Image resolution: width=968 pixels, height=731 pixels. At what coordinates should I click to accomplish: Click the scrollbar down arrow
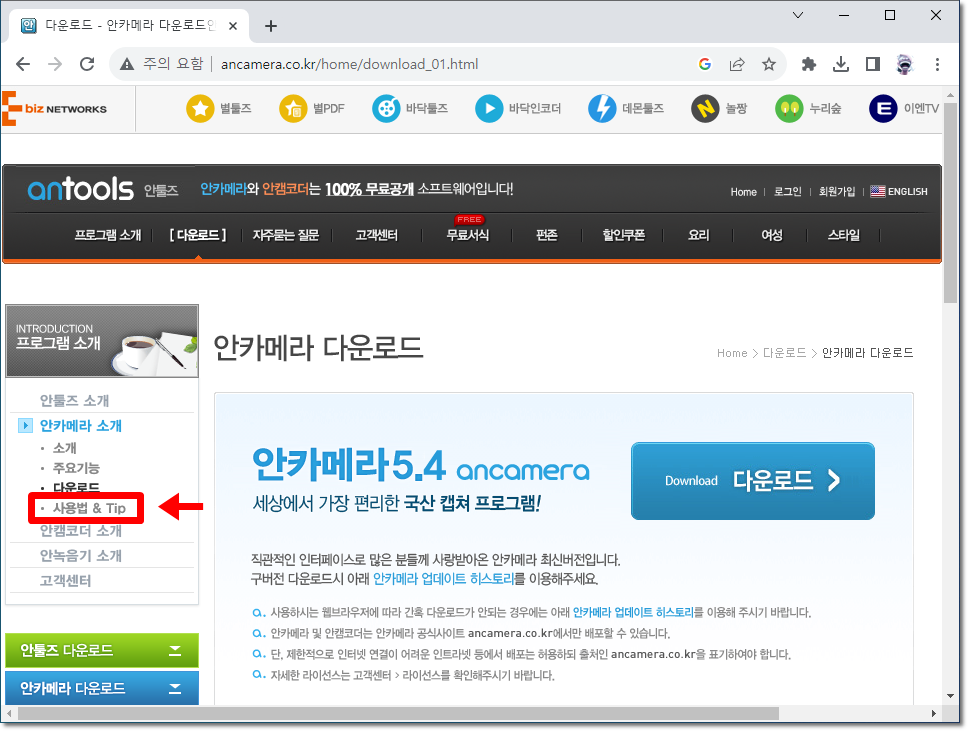point(950,696)
